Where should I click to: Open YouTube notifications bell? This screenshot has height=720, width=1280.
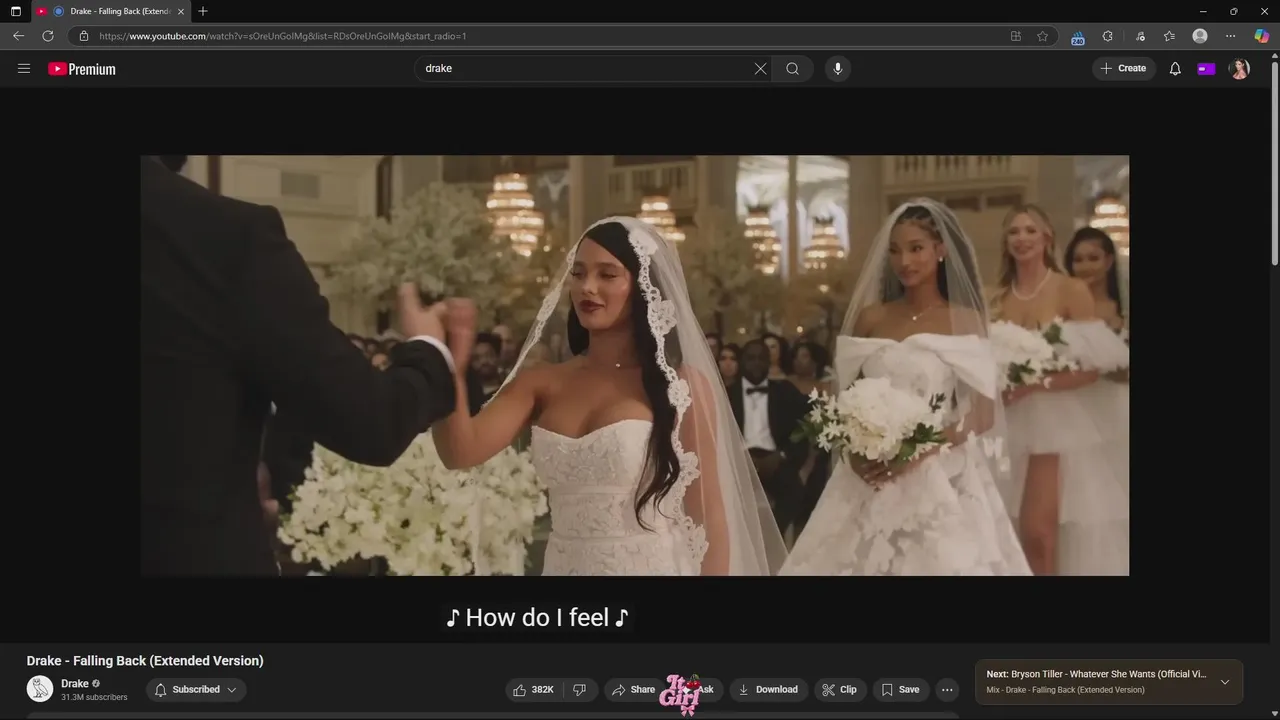point(1175,69)
